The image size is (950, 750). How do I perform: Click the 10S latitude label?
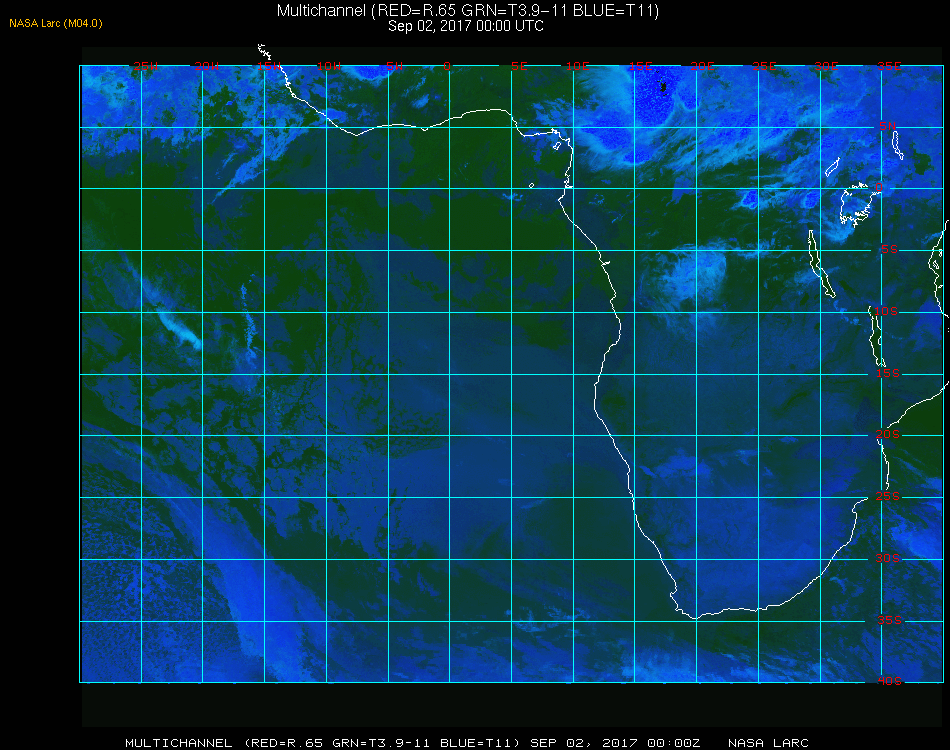coord(886,311)
